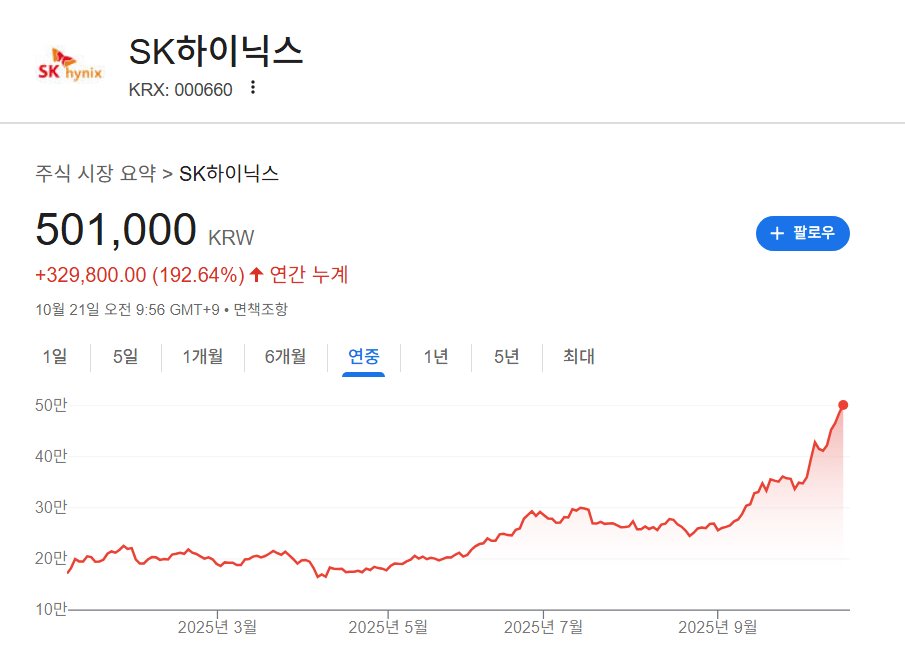The image size is (905, 653).
Task: Click the plus icon in Follow button
Action: (x=776, y=233)
